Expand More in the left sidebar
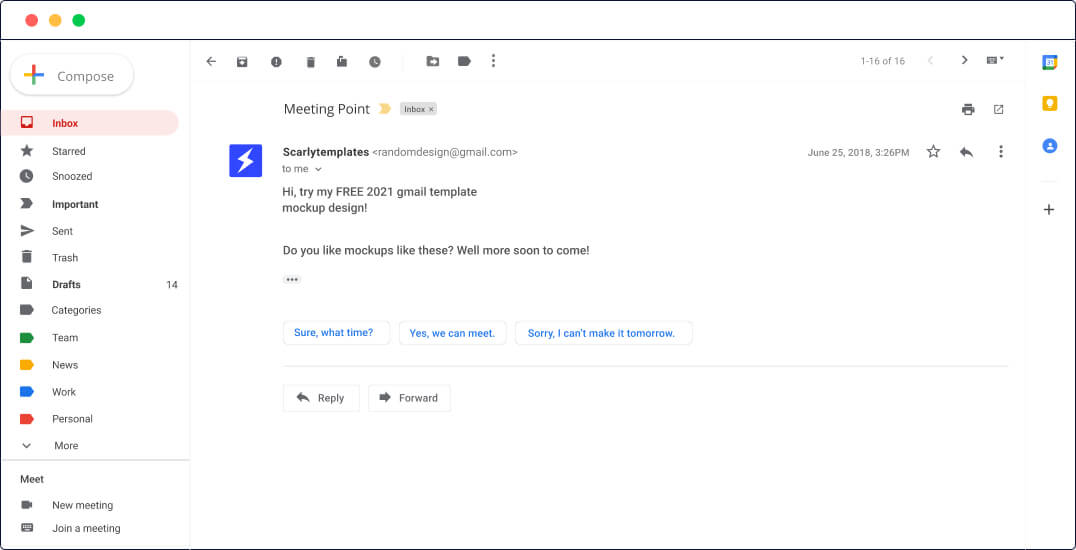The image size is (1076, 550). 66,446
